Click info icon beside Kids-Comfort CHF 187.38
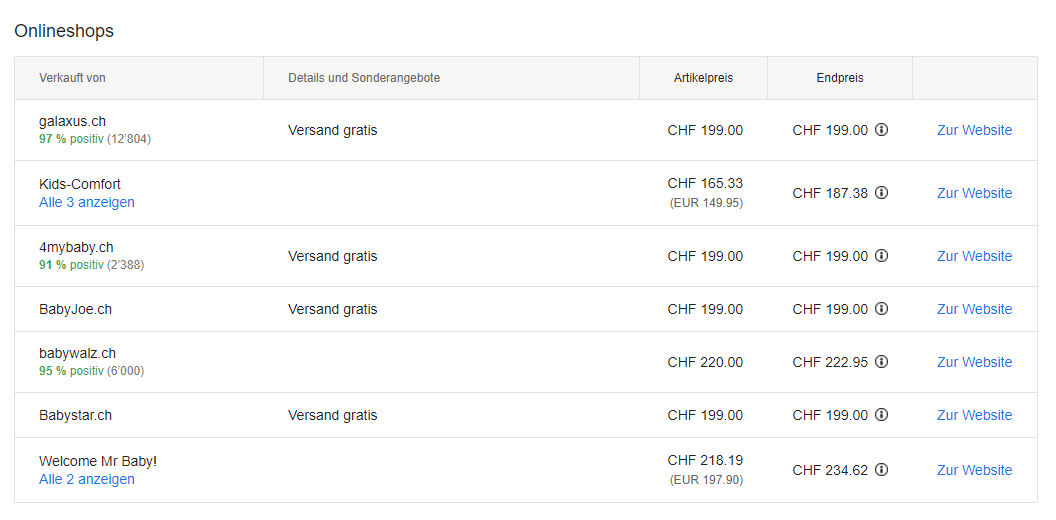This screenshot has height=520, width=1056. click(881, 193)
